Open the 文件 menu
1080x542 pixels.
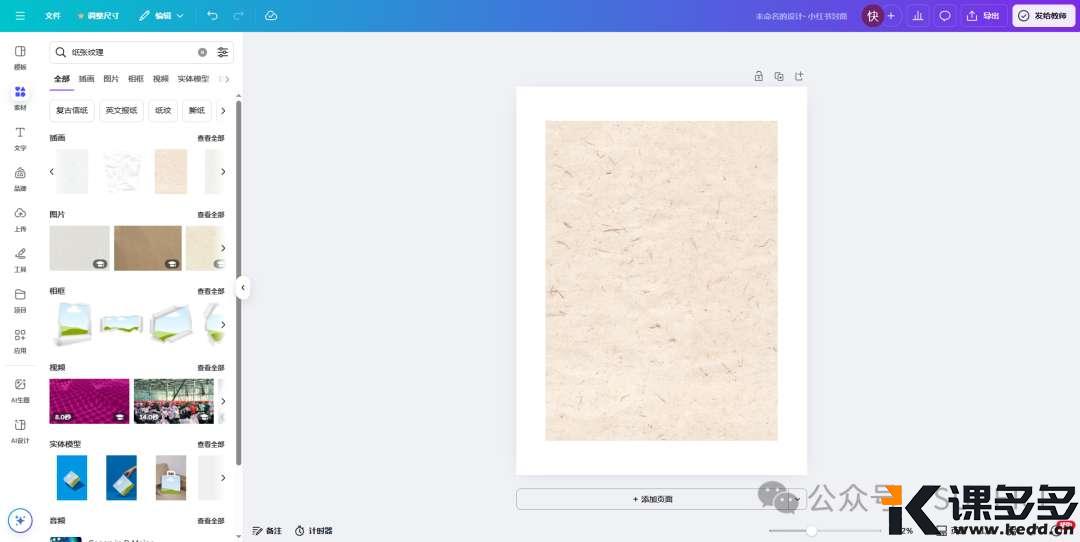pyautogui.click(x=53, y=16)
